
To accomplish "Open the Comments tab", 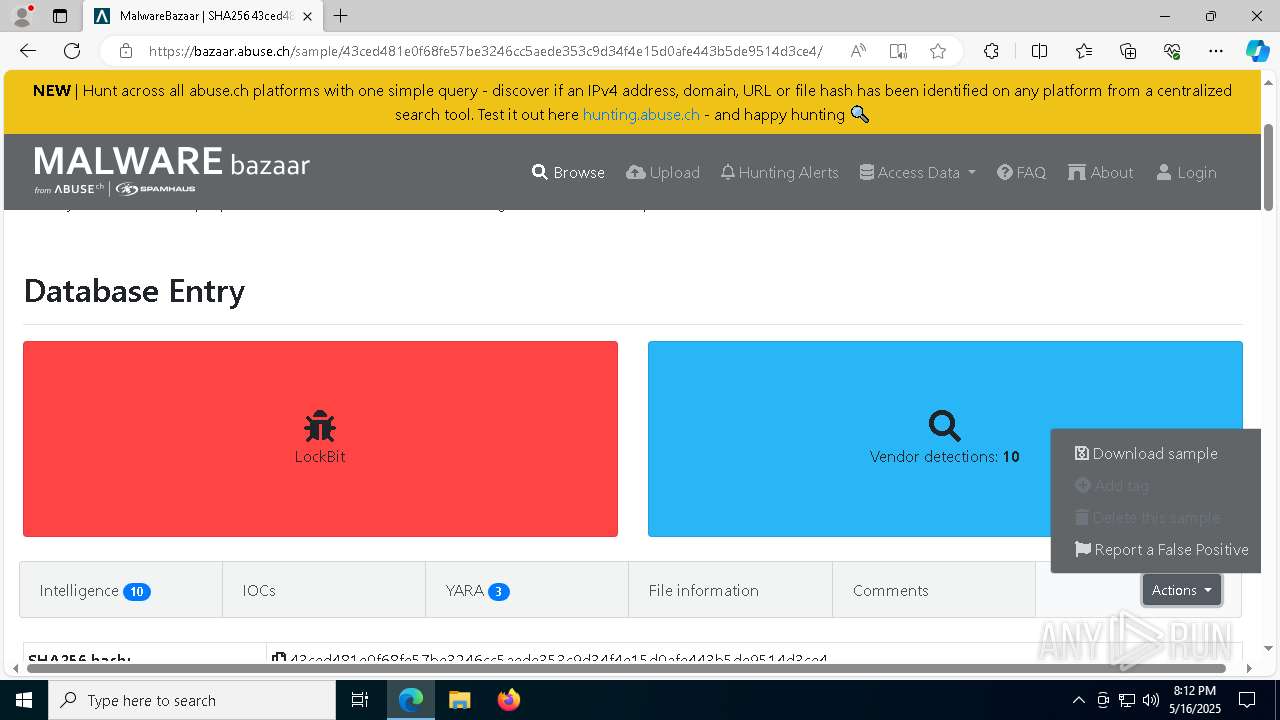I will (x=934, y=590).
